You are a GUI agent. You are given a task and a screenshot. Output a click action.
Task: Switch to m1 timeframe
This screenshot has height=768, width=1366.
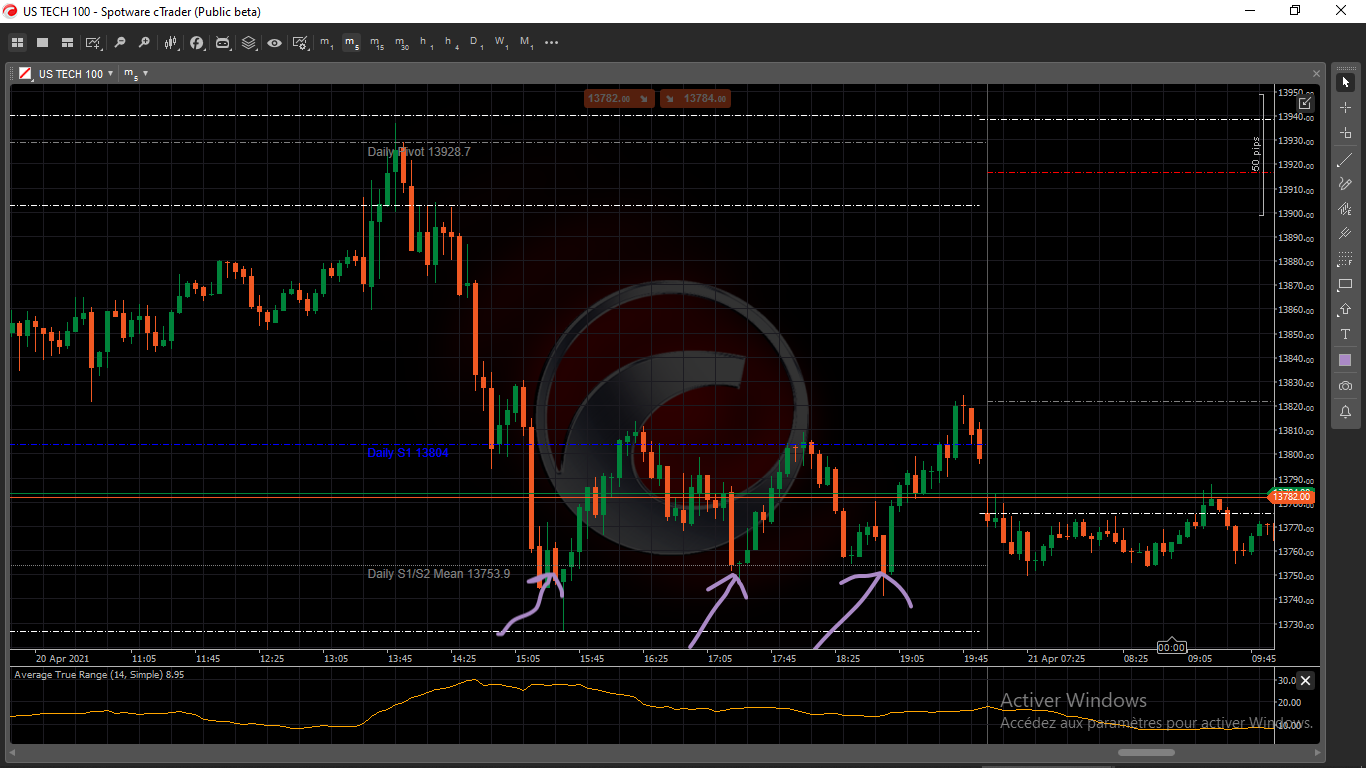[x=327, y=43]
